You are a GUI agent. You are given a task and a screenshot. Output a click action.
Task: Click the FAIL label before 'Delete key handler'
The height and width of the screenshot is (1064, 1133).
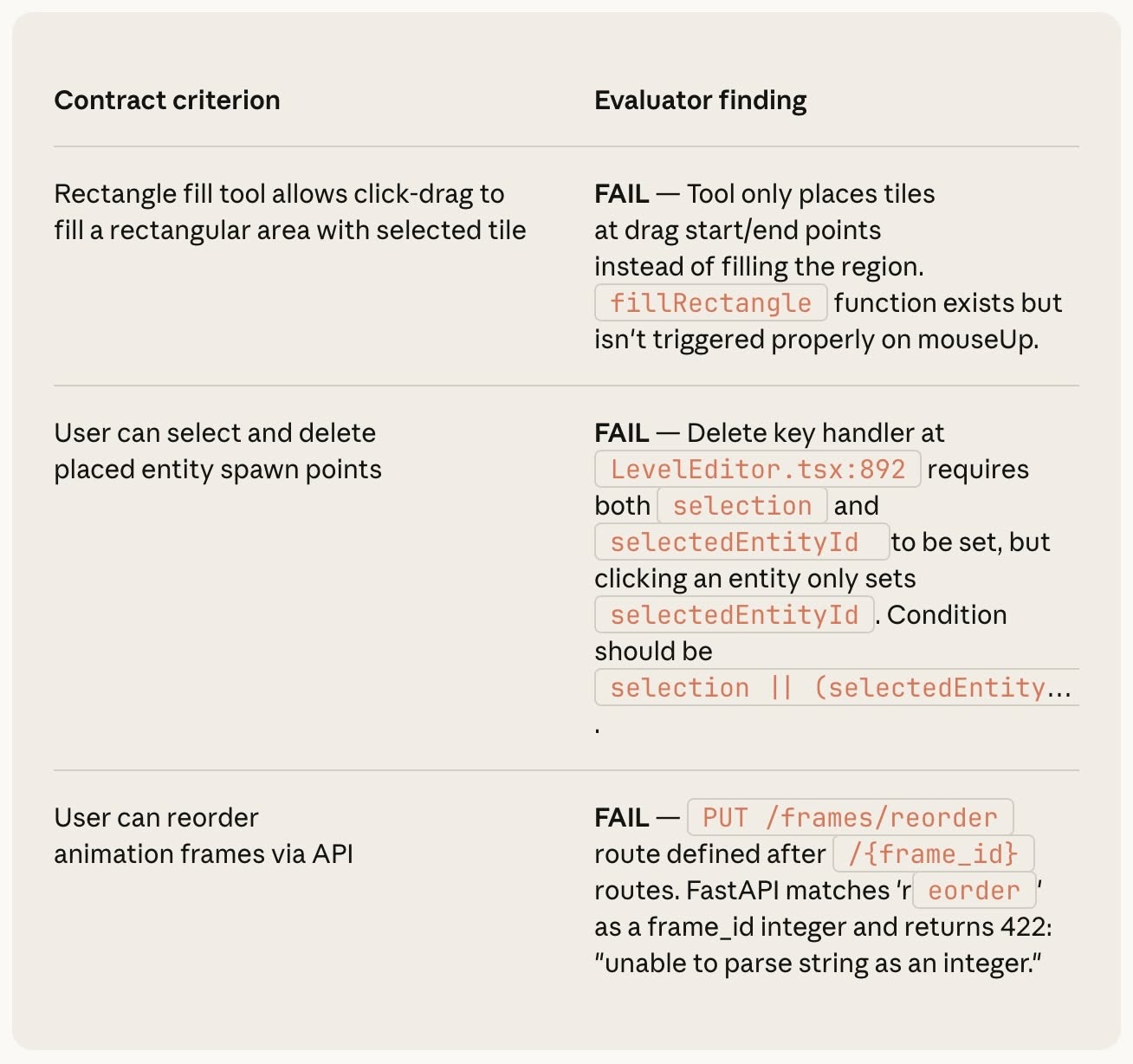point(622,433)
